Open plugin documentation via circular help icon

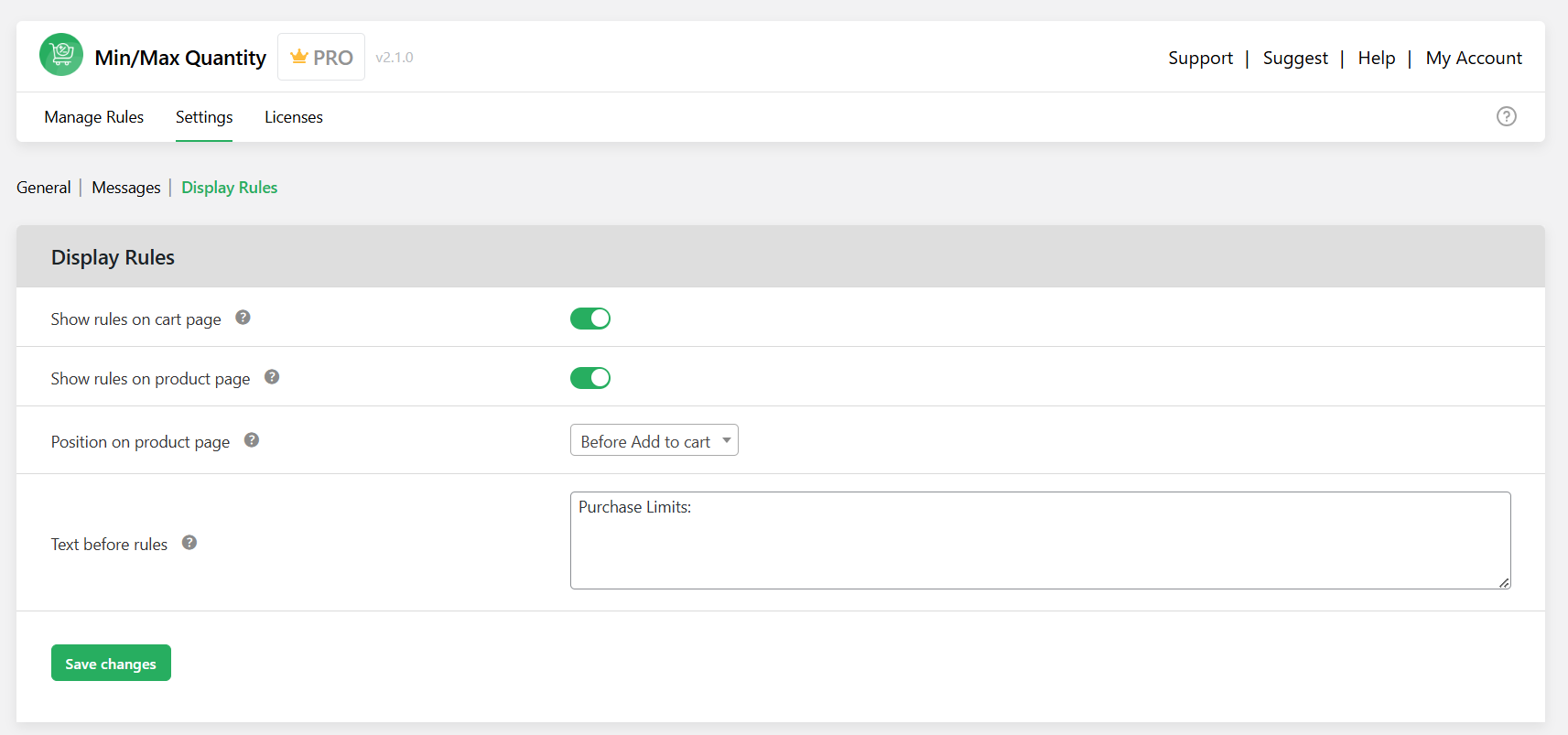click(1506, 116)
